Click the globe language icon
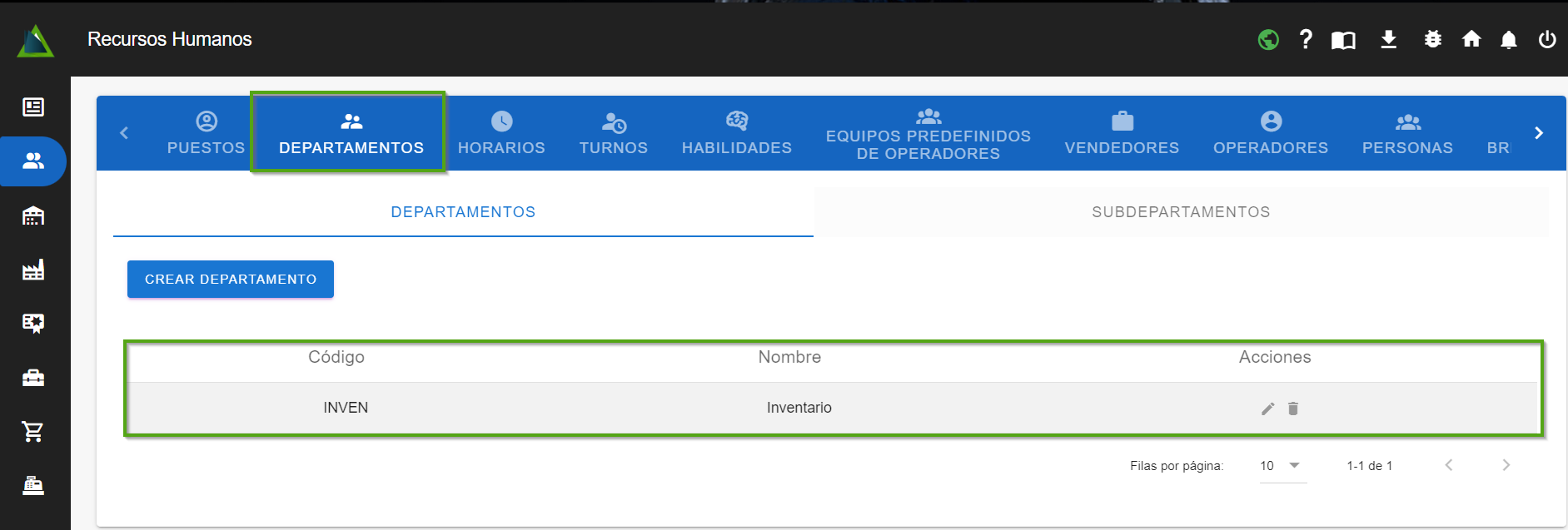The image size is (1568, 530). (x=1268, y=39)
